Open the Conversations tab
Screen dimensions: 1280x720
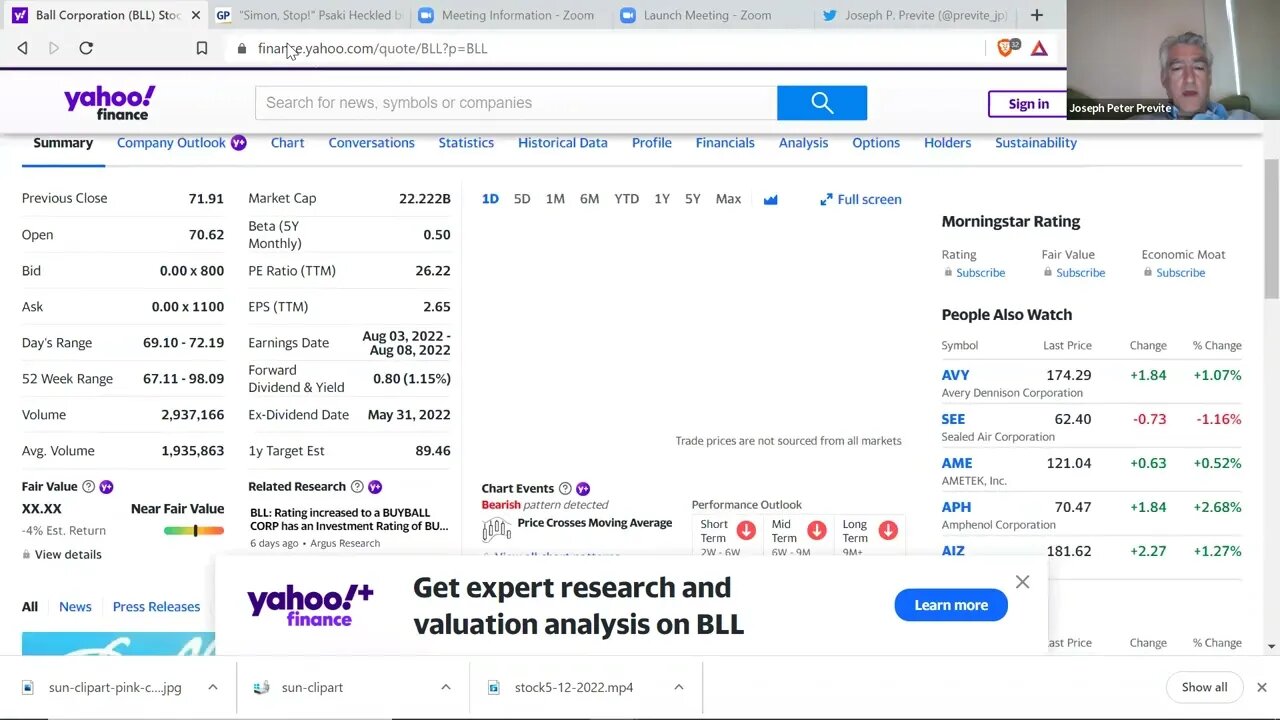(x=371, y=143)
